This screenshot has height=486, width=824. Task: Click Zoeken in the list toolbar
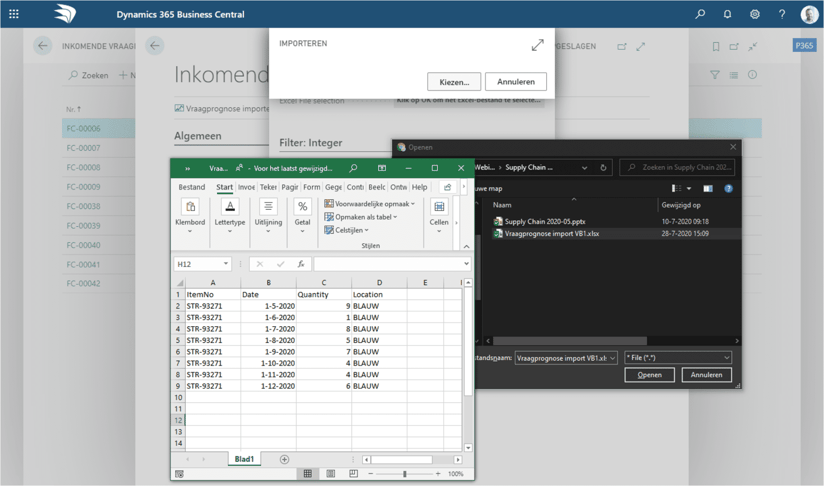pyautogui.click(x=88, y=75)
